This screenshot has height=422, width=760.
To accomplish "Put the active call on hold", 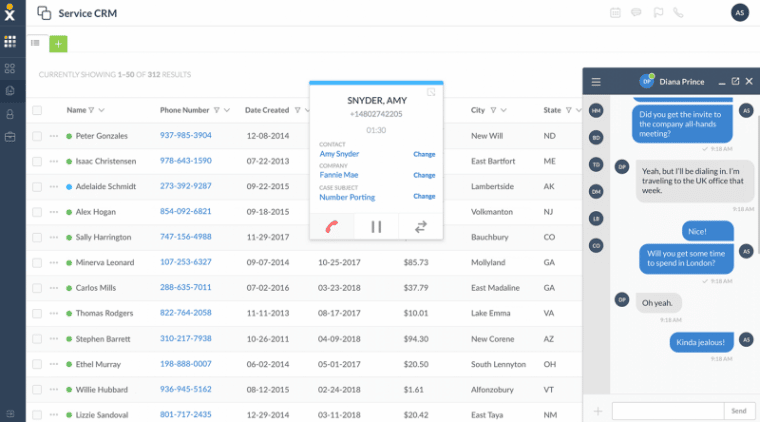I will pyautogui.click(x=376, y=227).
